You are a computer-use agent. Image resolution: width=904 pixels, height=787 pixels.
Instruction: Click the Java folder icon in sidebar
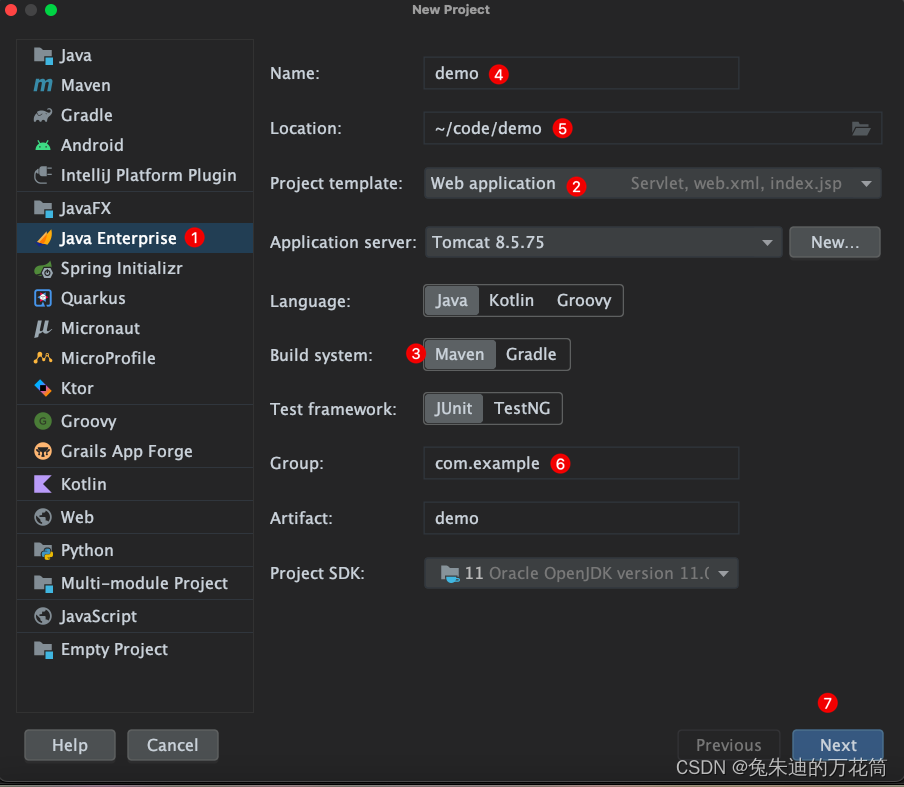(x=43, y=55)
